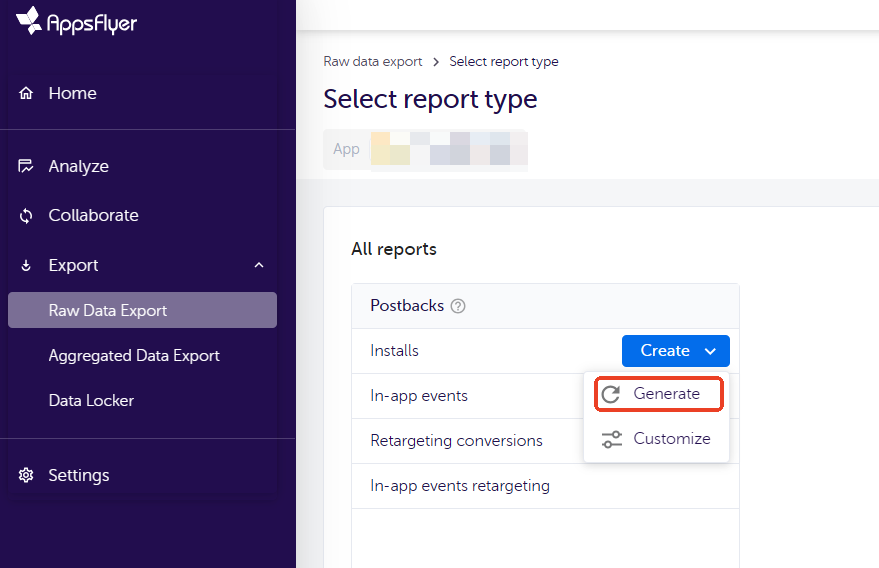The width and height of the screenshot is (879, 568).
Task: Select the In-app events retargeting row
Action: coord(545,486)
